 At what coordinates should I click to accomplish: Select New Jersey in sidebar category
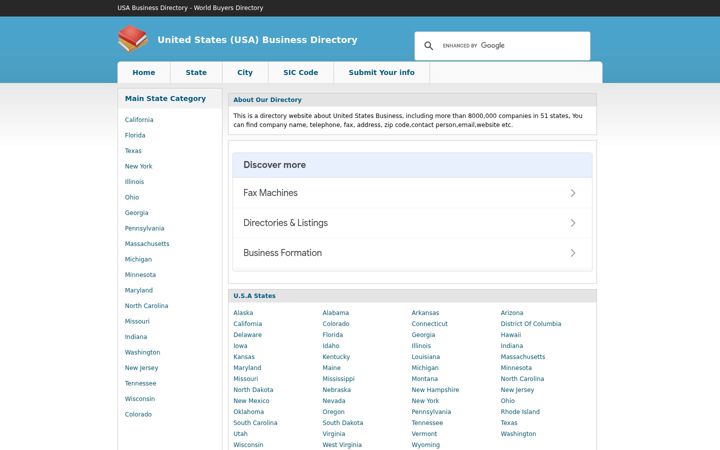click(x=141, y=368)
